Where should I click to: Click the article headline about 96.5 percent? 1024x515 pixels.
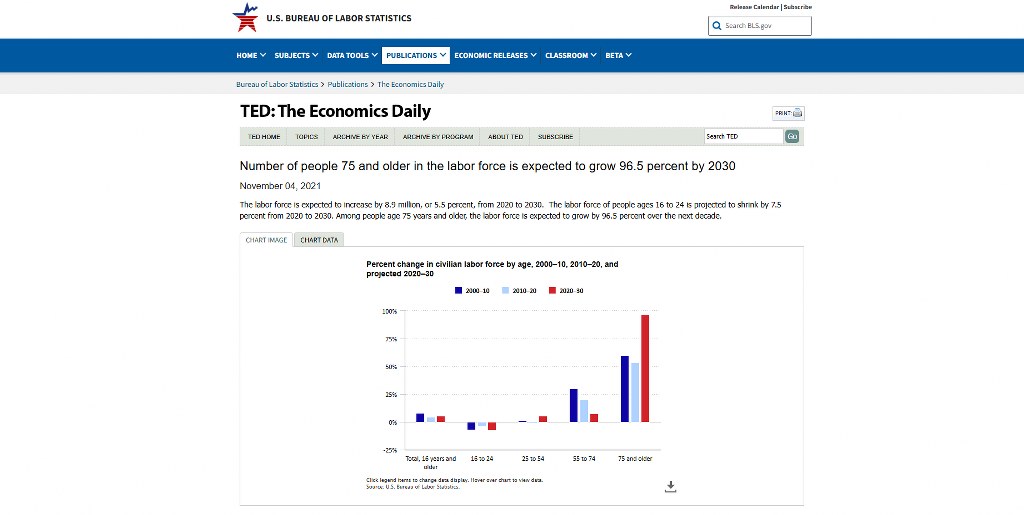487,166
